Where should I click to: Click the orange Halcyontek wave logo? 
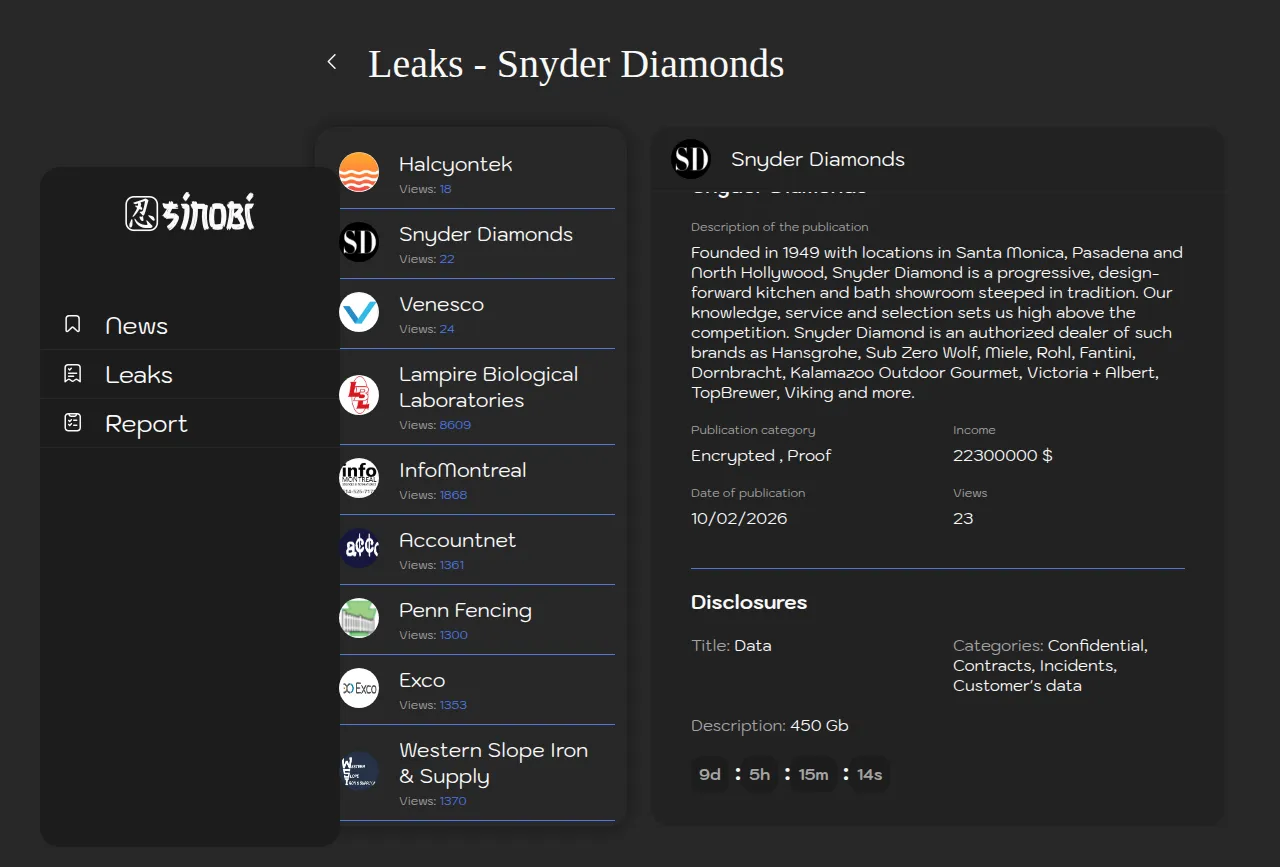point(359,172)
